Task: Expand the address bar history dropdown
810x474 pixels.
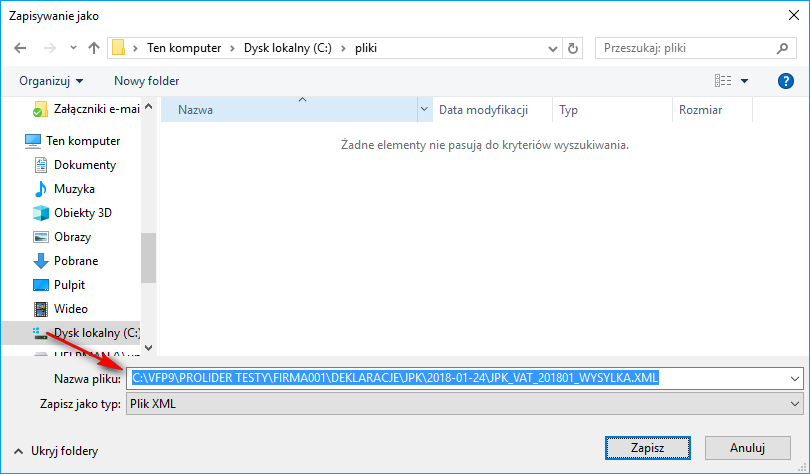Action: click(552, 49)
